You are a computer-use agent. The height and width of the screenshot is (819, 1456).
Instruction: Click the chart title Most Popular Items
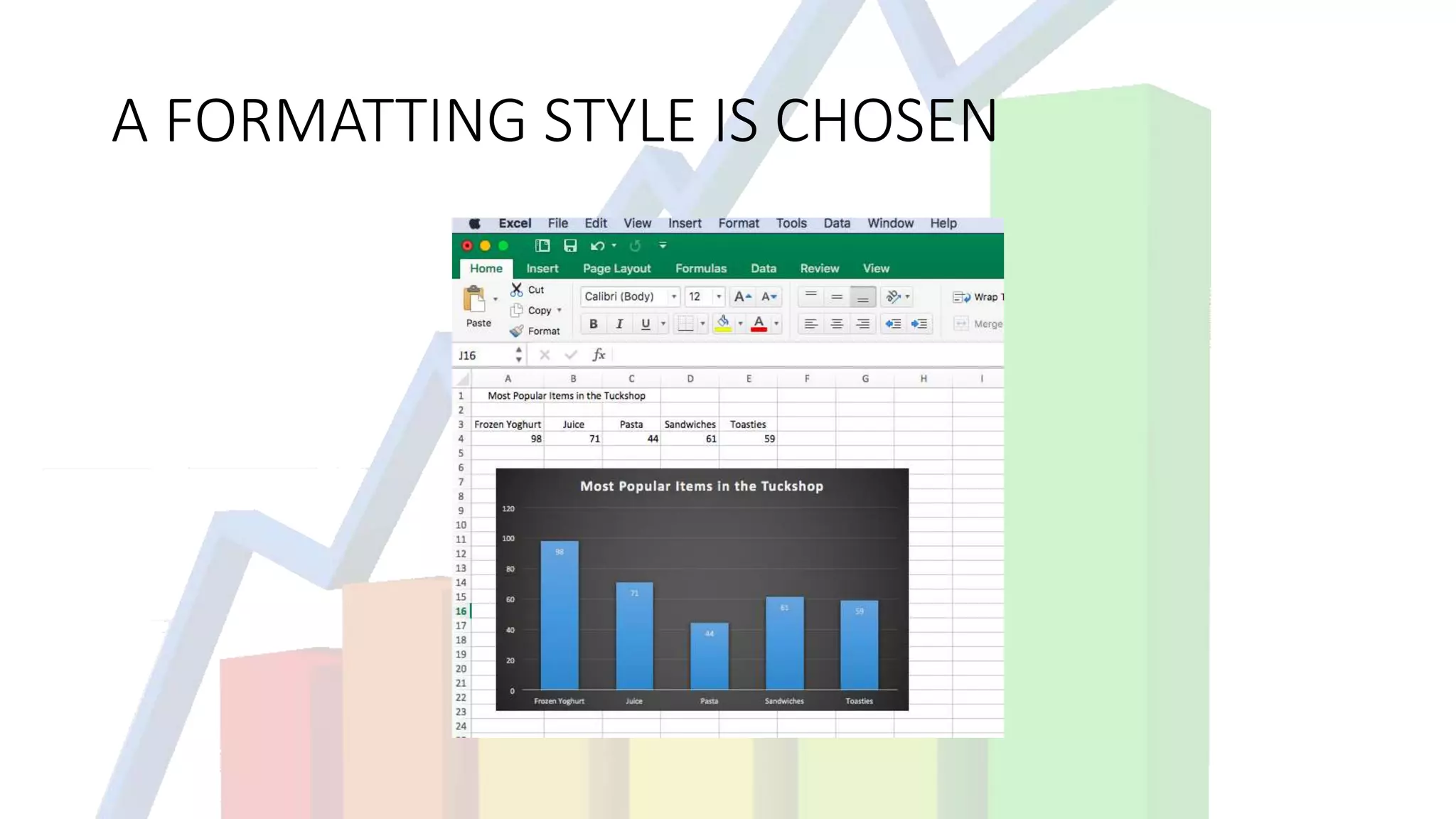702,486
